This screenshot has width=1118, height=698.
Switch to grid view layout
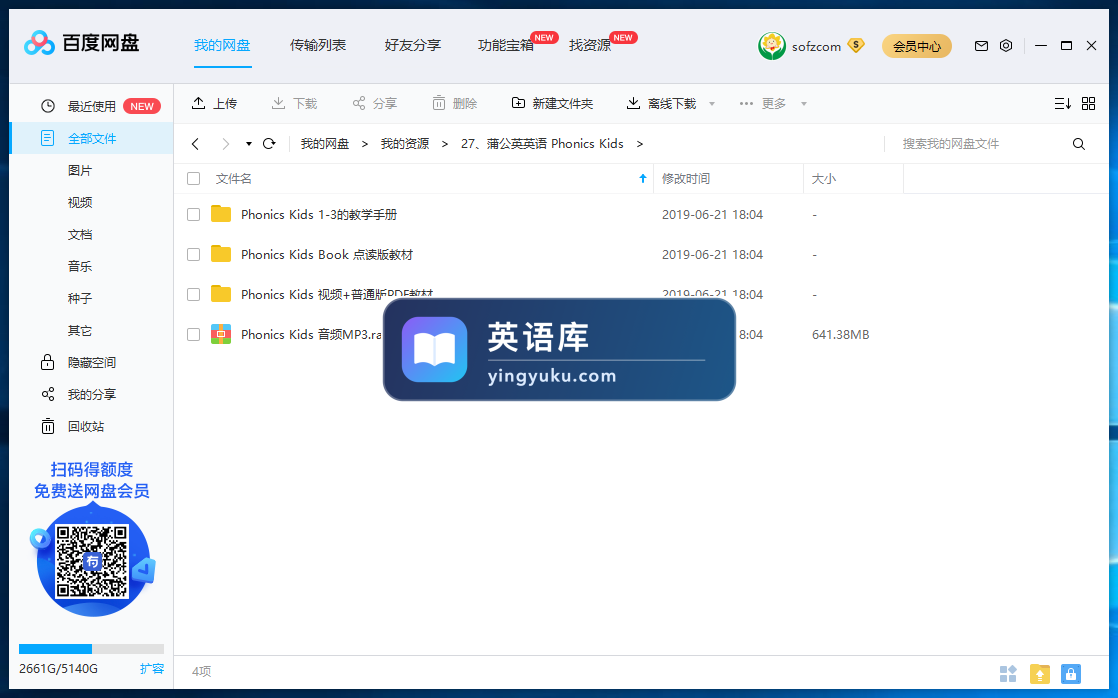(1088, 104)
